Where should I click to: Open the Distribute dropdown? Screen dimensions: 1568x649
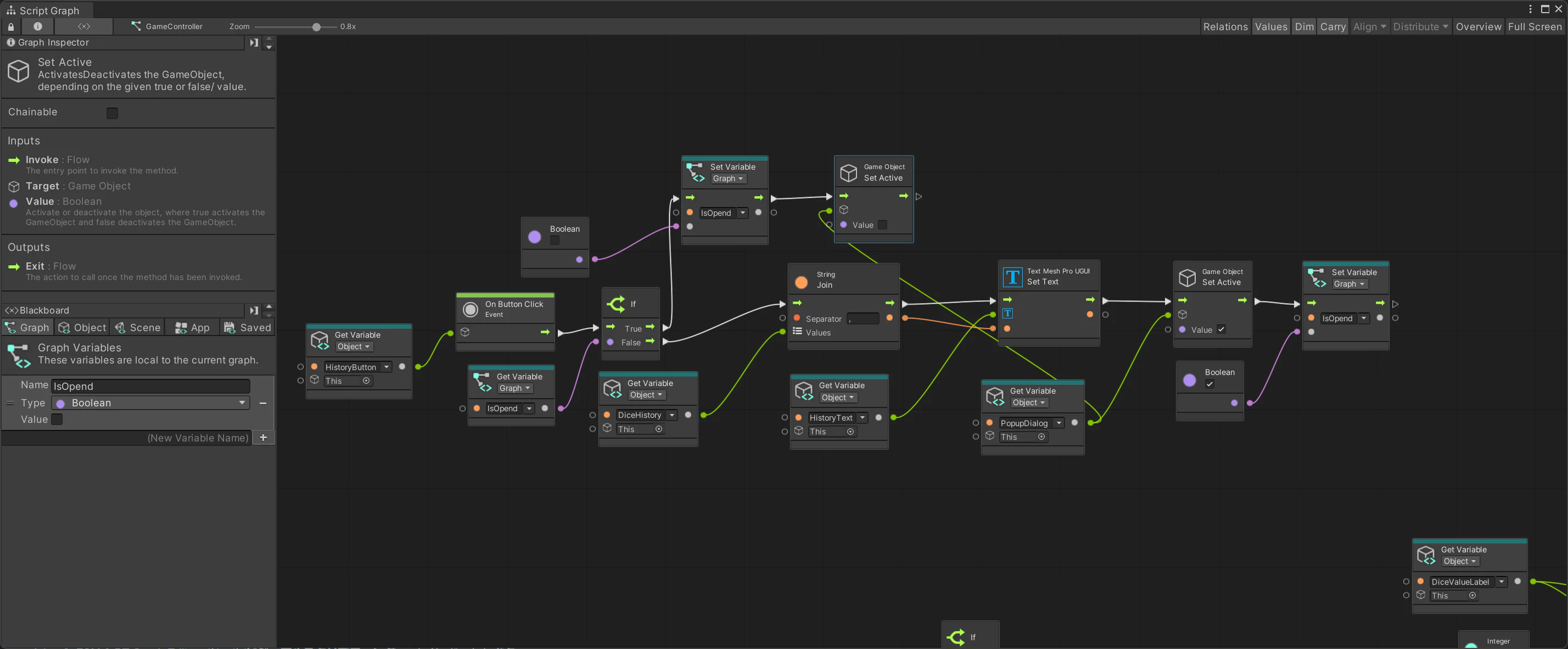[x=1420, y=27]
